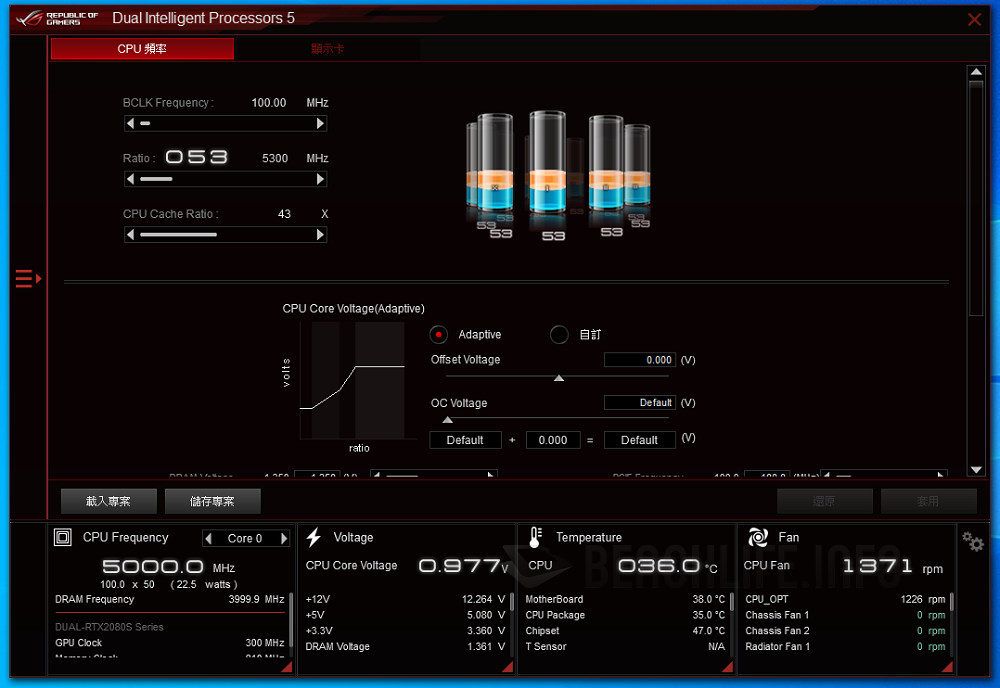Select the Adaptive voltage mode radio button
Viewport: 1000px width, 688px height.
pyautogui.click(x=438, y=334)
